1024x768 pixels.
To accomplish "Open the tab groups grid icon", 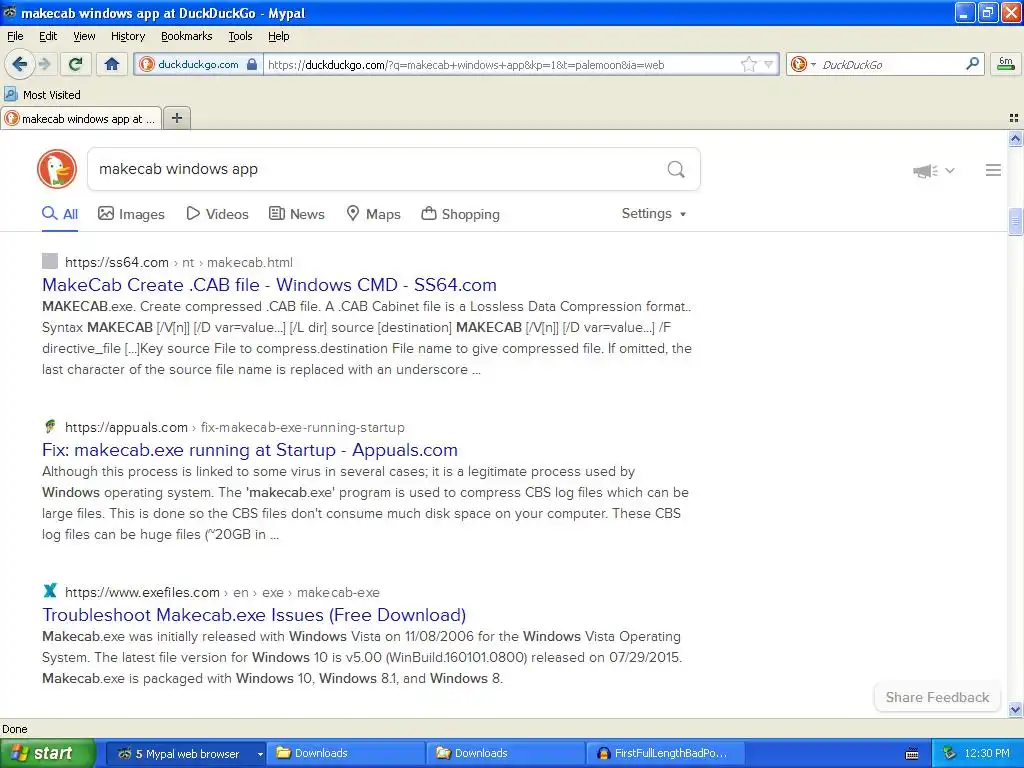I will (x=1014, y=118).
